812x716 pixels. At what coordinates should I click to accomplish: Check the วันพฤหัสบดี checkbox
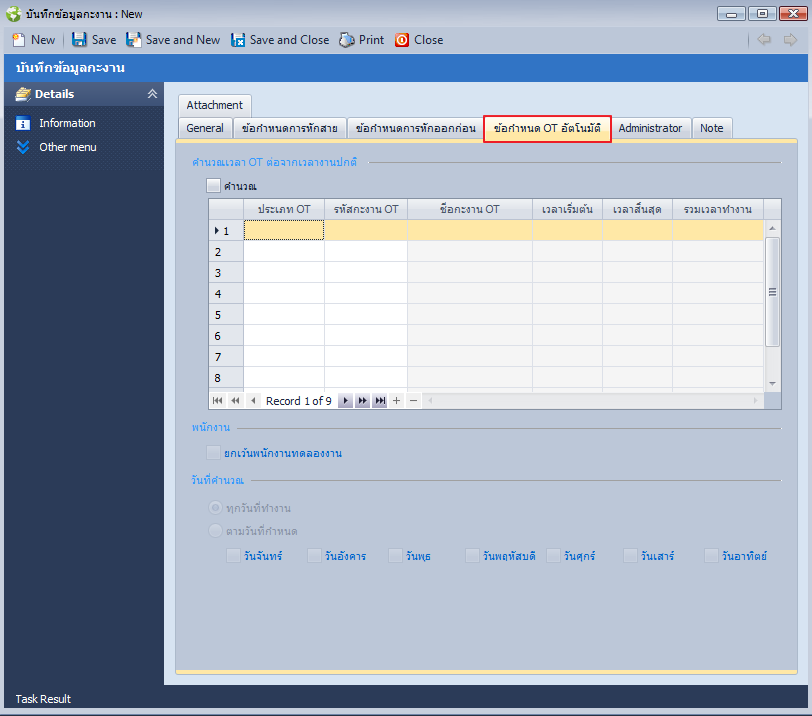click(x=472, y=556)
